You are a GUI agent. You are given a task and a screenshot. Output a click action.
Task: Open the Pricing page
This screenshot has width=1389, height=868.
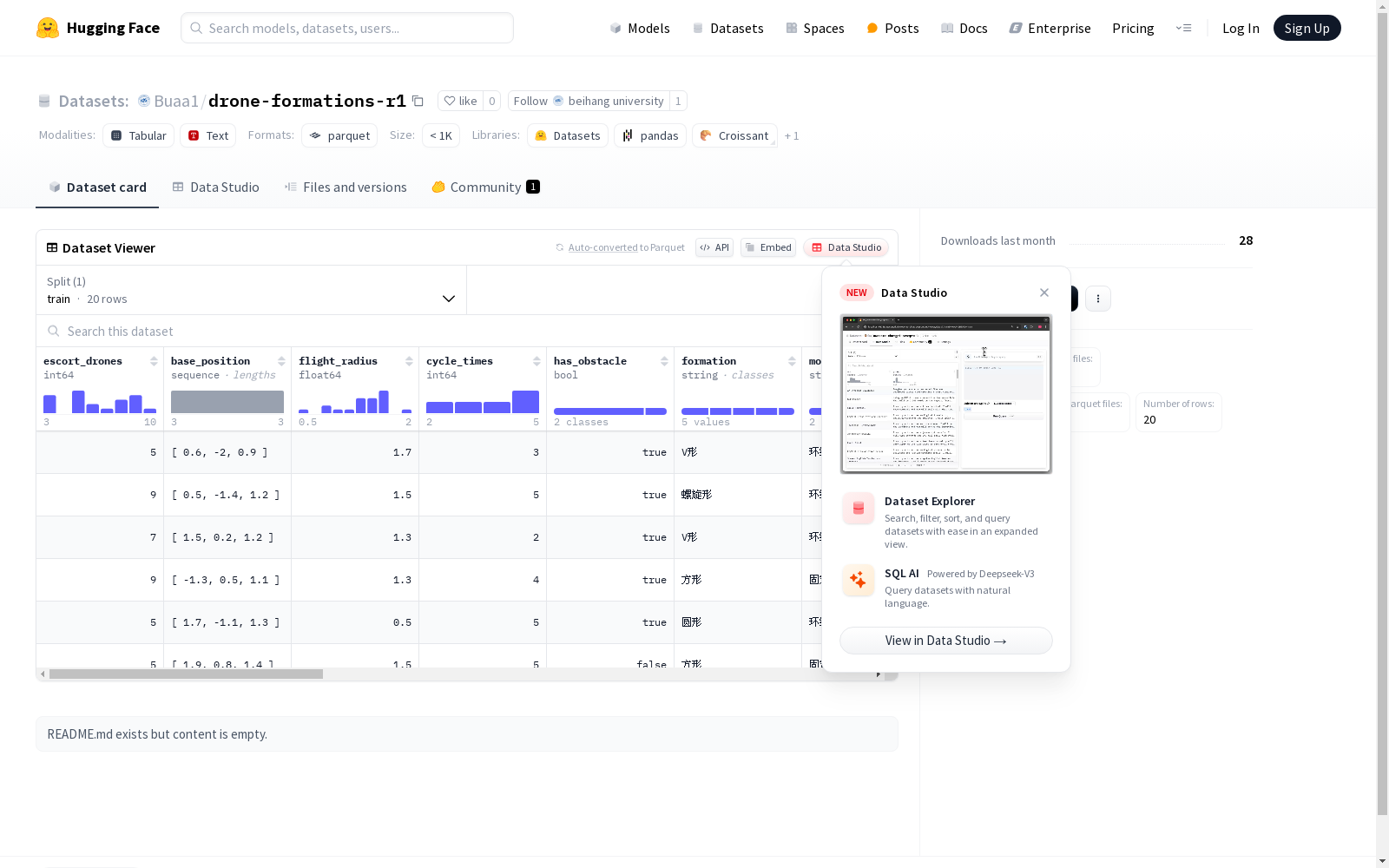(1133, 28)
